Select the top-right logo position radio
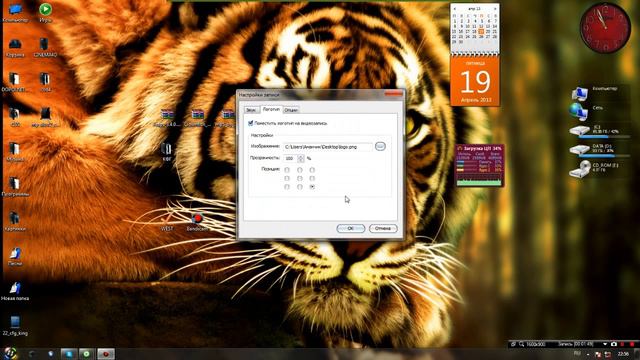 (x=312, y=170)
